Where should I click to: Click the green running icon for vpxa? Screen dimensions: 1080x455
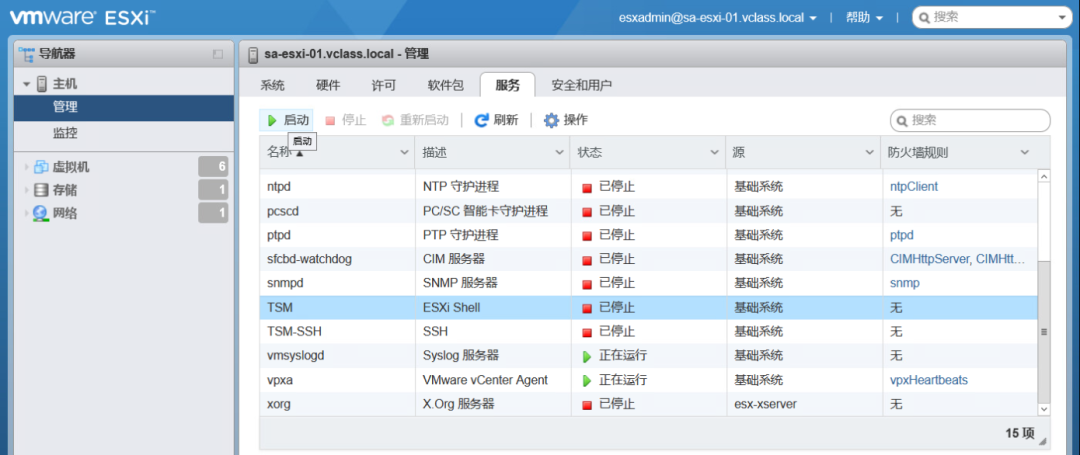point(588,381)
